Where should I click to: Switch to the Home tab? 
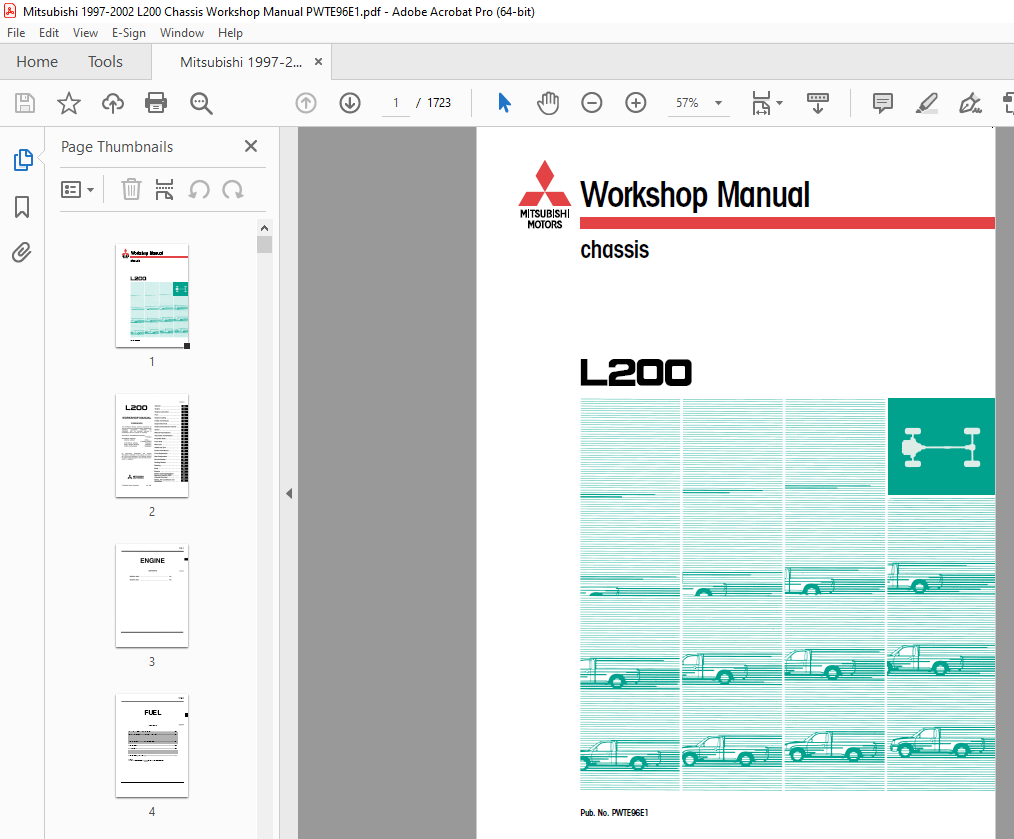point(37,61)
